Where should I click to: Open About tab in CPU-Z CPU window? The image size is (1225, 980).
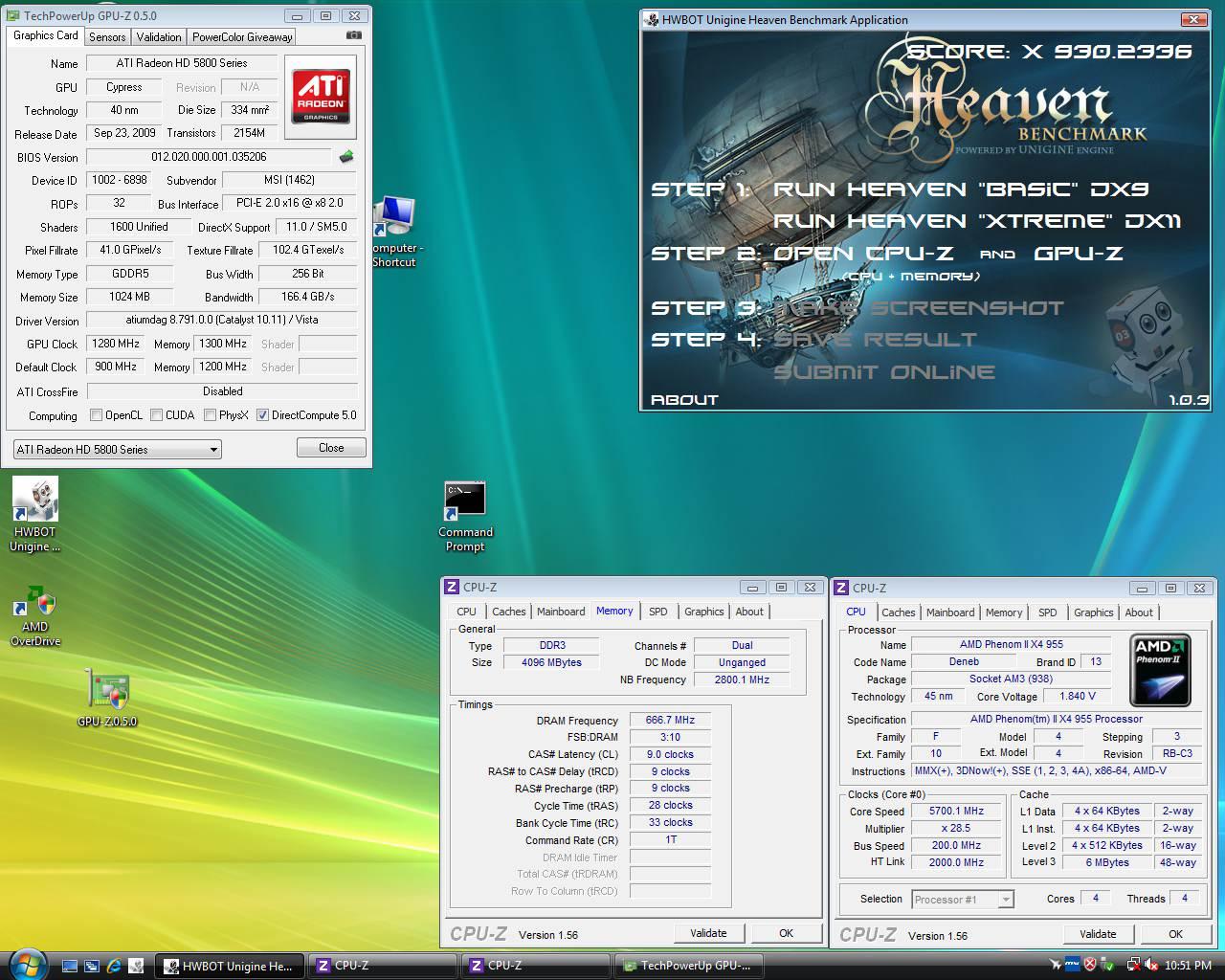coord(1139,612)
